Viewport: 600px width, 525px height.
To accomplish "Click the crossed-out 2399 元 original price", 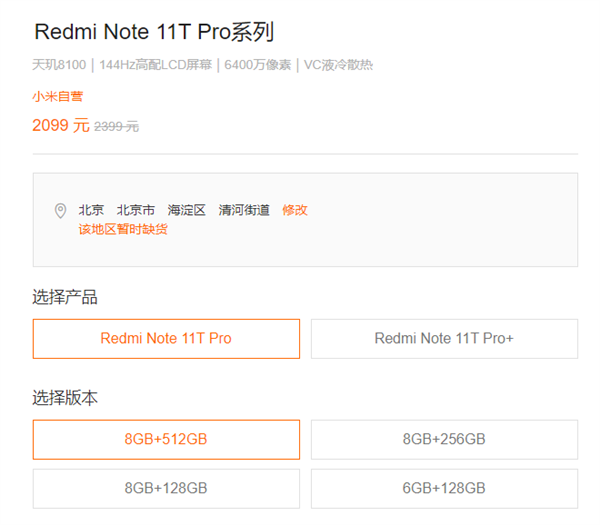I will point(116,126).
